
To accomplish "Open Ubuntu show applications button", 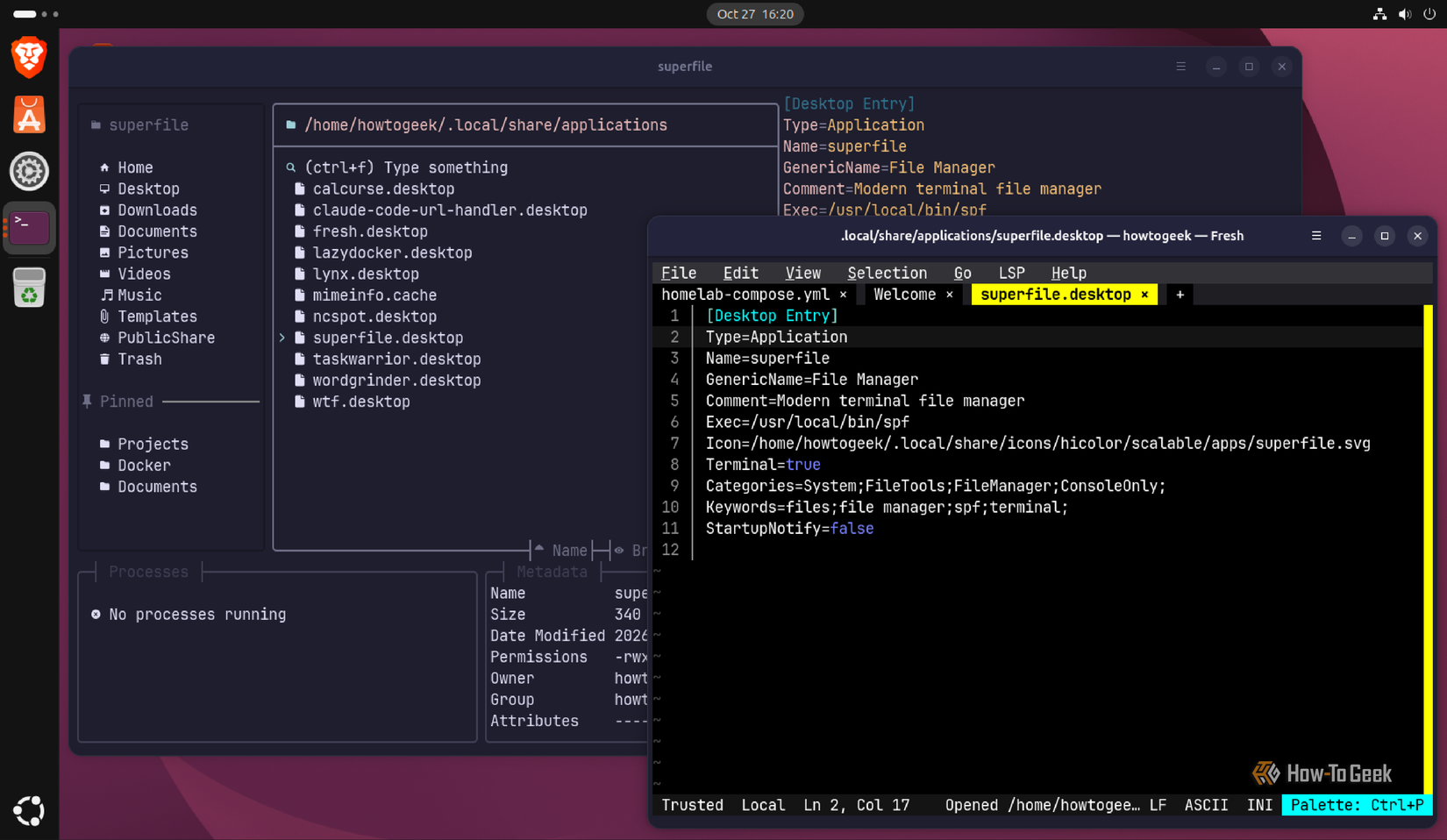I will pyautogui.click(x=29, y=810).
